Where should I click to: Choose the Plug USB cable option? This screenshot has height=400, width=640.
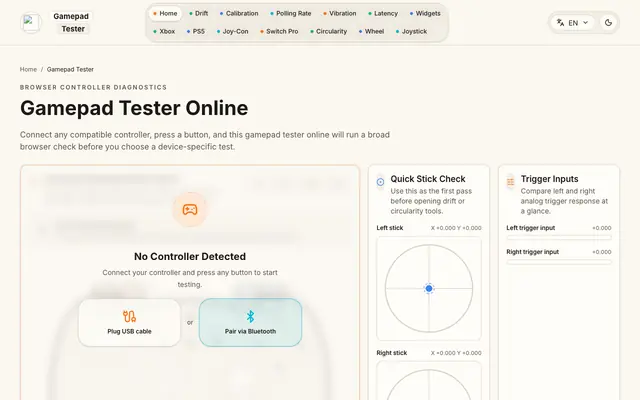129,322
